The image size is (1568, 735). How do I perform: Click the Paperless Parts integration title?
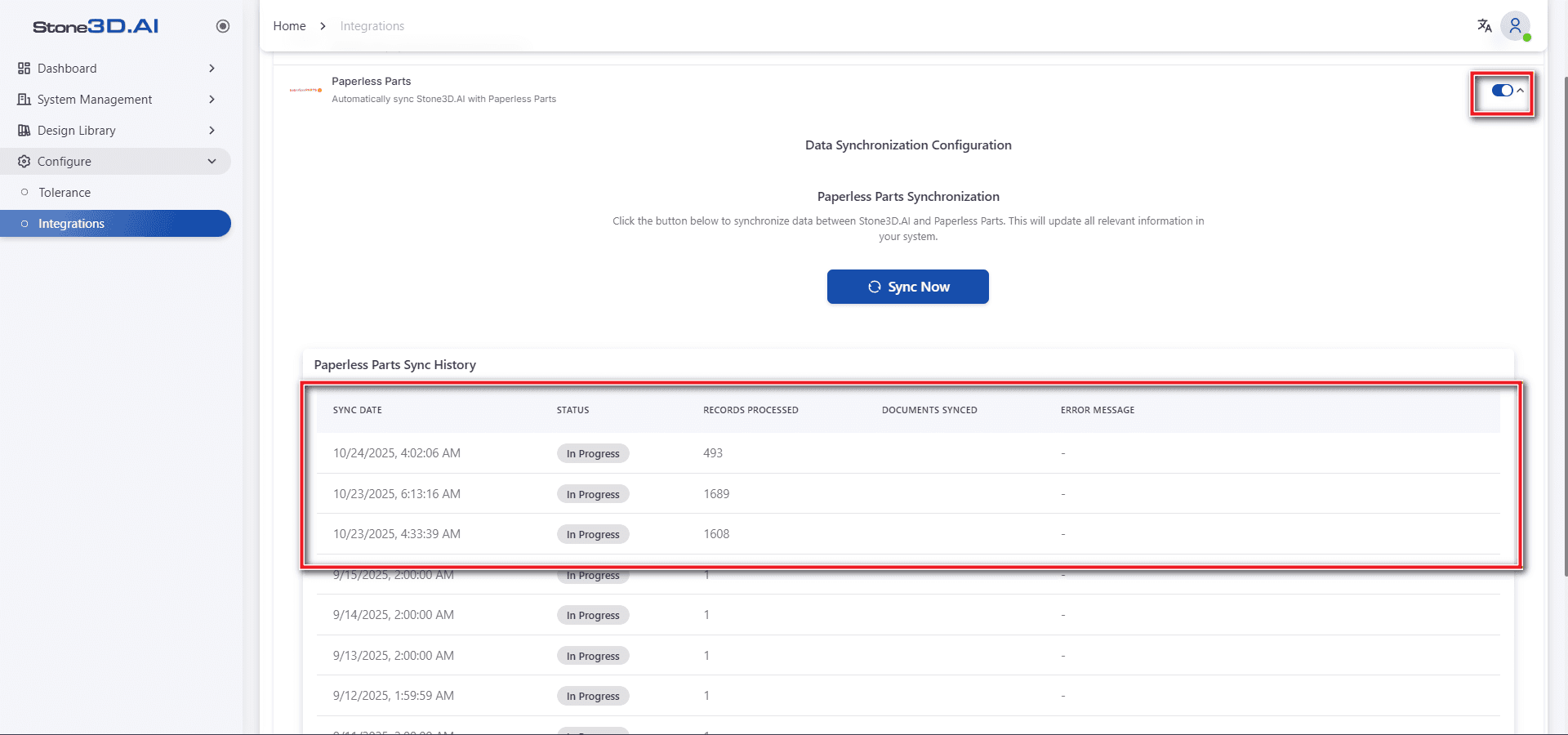click(x=371, y=82)
